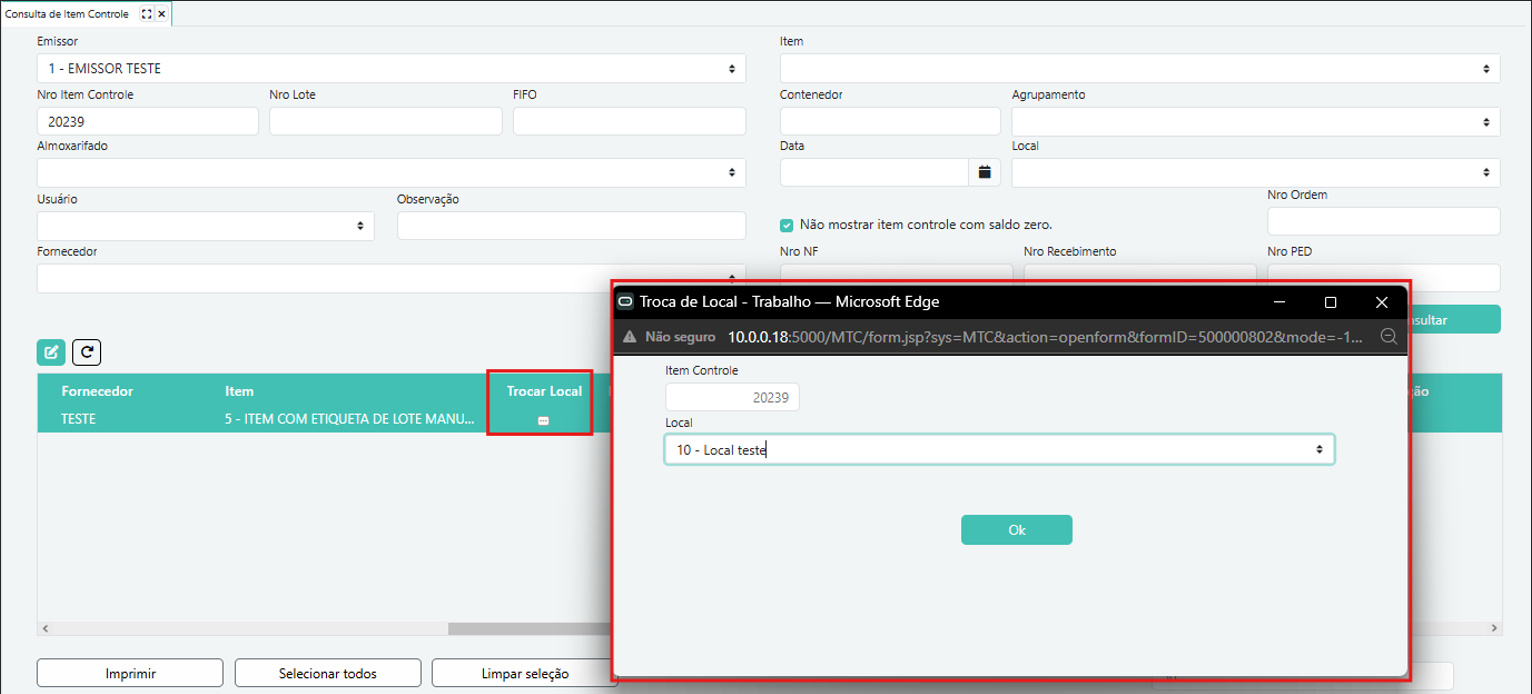Click the refresh arrow icon above the table
Screen dimensions: 1532x694
(x=87, y=352)
